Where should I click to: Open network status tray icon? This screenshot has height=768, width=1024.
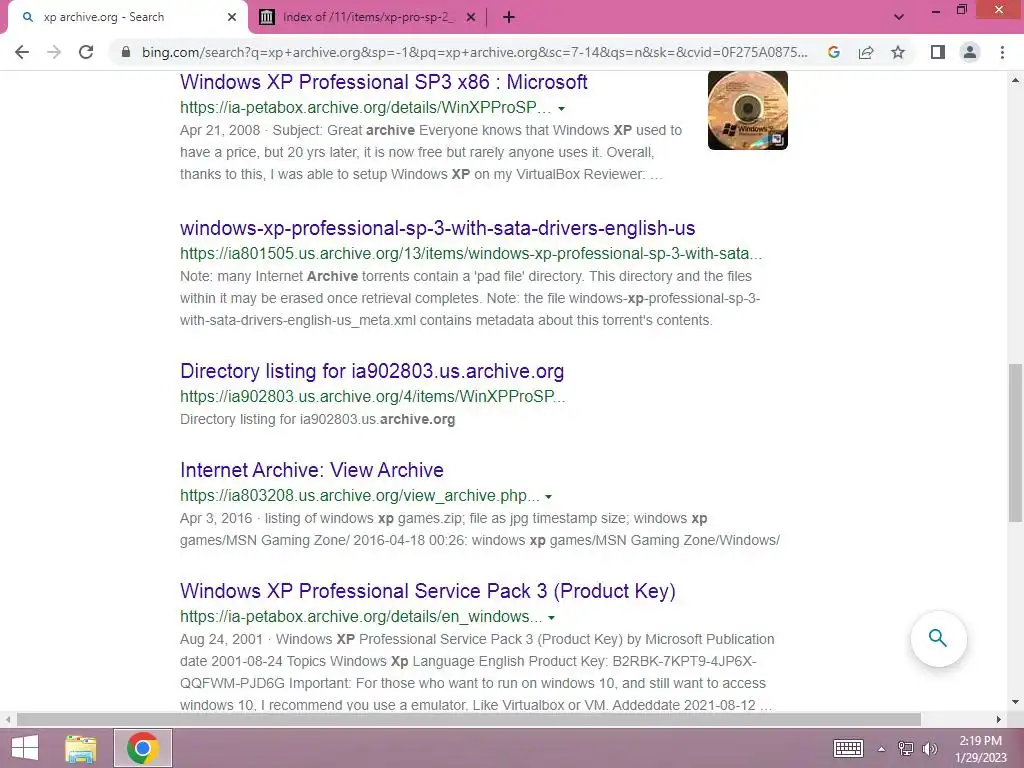[x=906, y=748]
